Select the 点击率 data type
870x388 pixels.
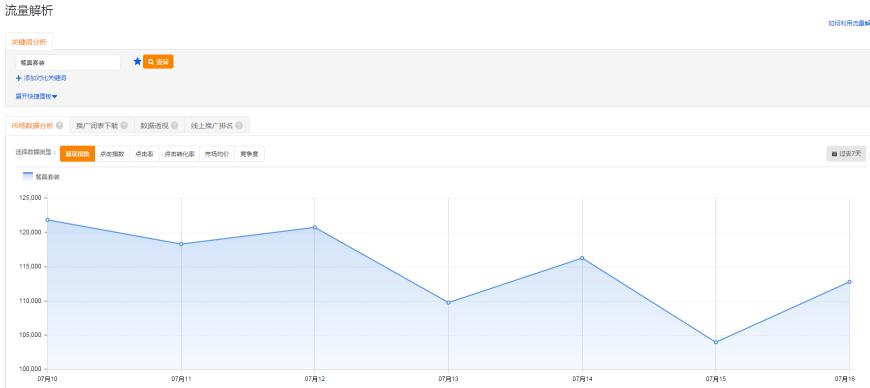(144, 154)
